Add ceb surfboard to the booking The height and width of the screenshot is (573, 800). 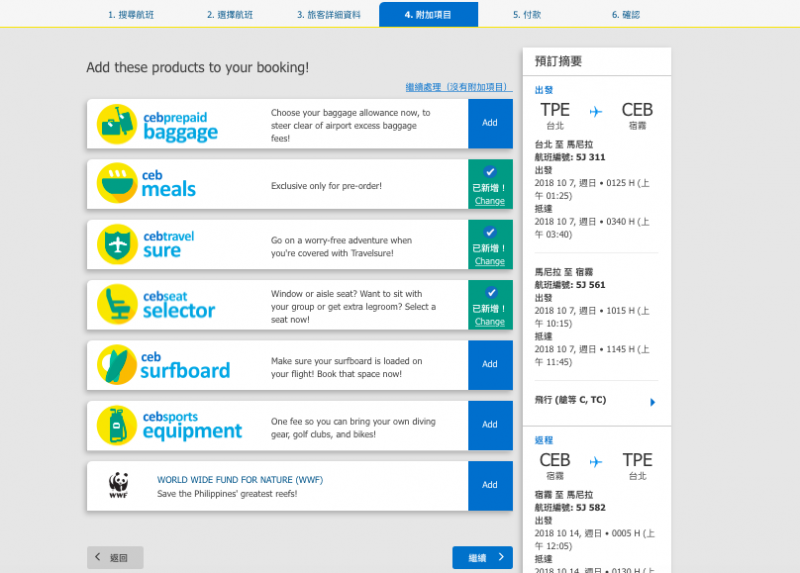490,365
